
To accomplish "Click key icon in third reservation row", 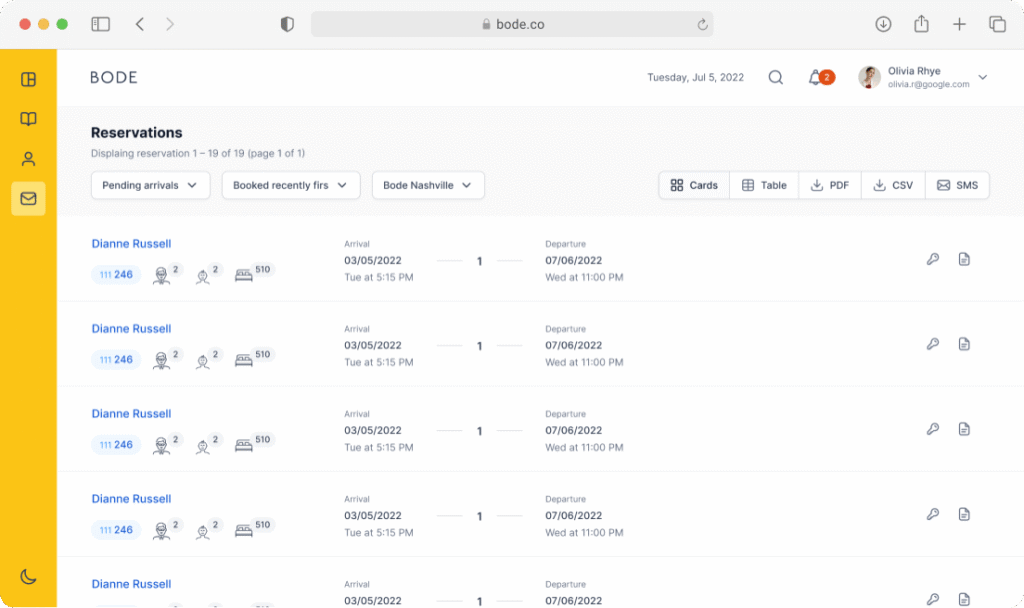I will (933, 429).
